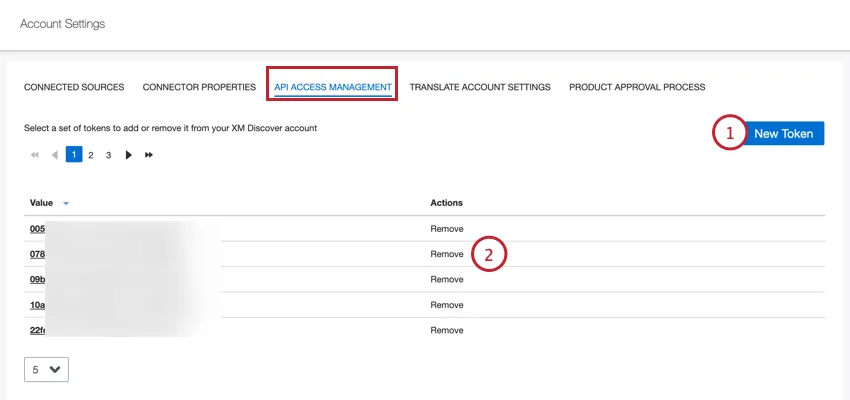850x400 pixels.
Task: Sort tokens using the Value arrow
Action: 66,203
